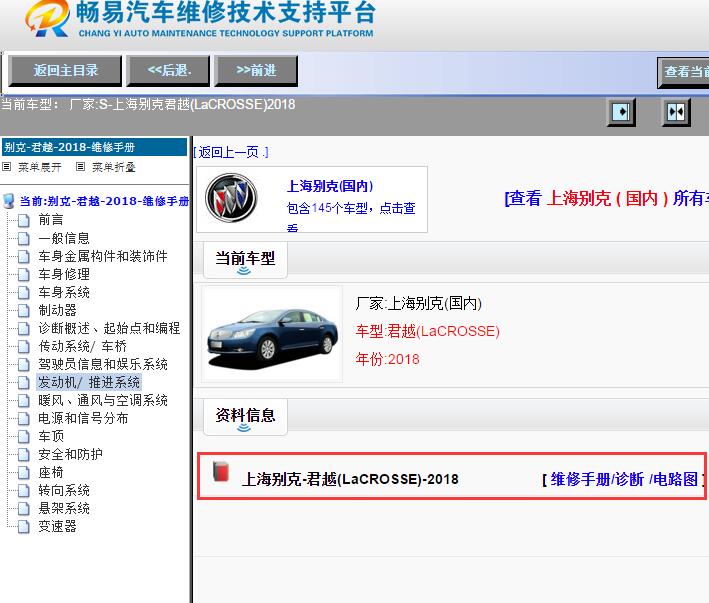Click 包含145个车型，点击查看 link

[x=351, y=216]
